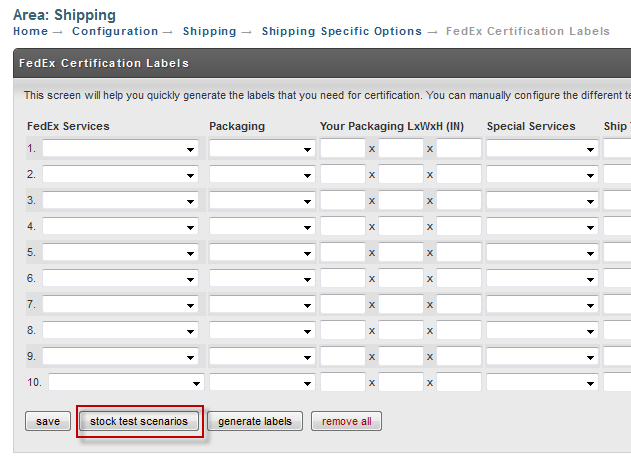Focus the width field in row 6

(x=401, y=278)
